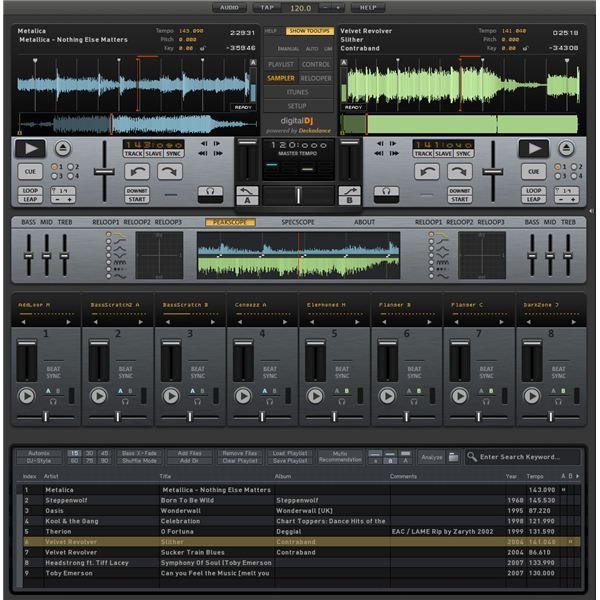This screenshot has width=600, height=600.
Task: Click the crossfader curve icon above A
Action: click(247, 191)
